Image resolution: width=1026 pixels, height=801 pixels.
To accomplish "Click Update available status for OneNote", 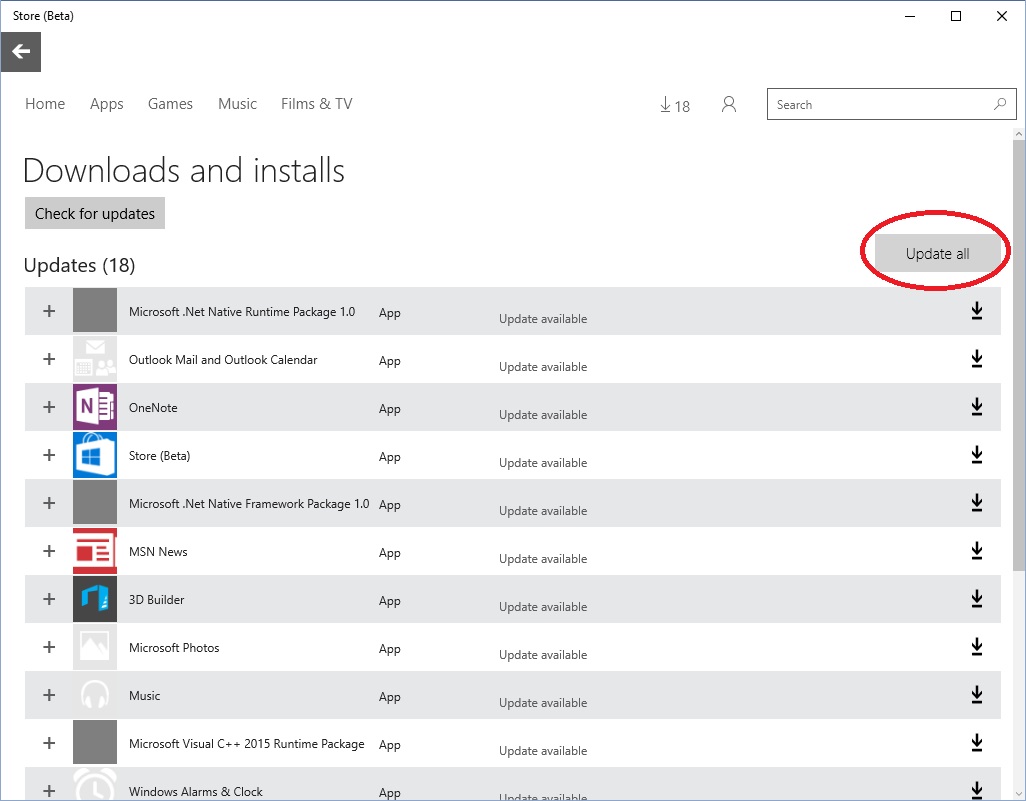I will click(x=543, y=415).
